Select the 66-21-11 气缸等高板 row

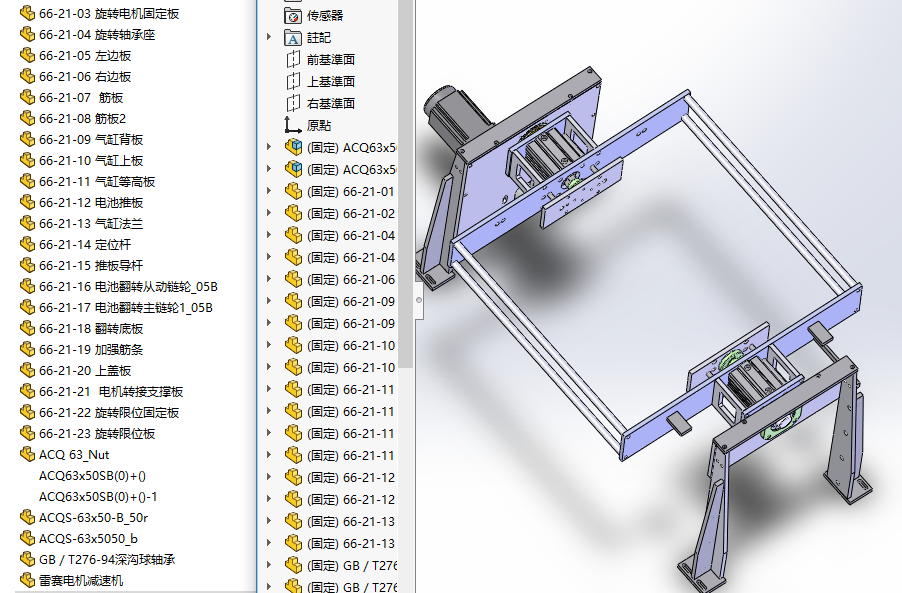87,182
